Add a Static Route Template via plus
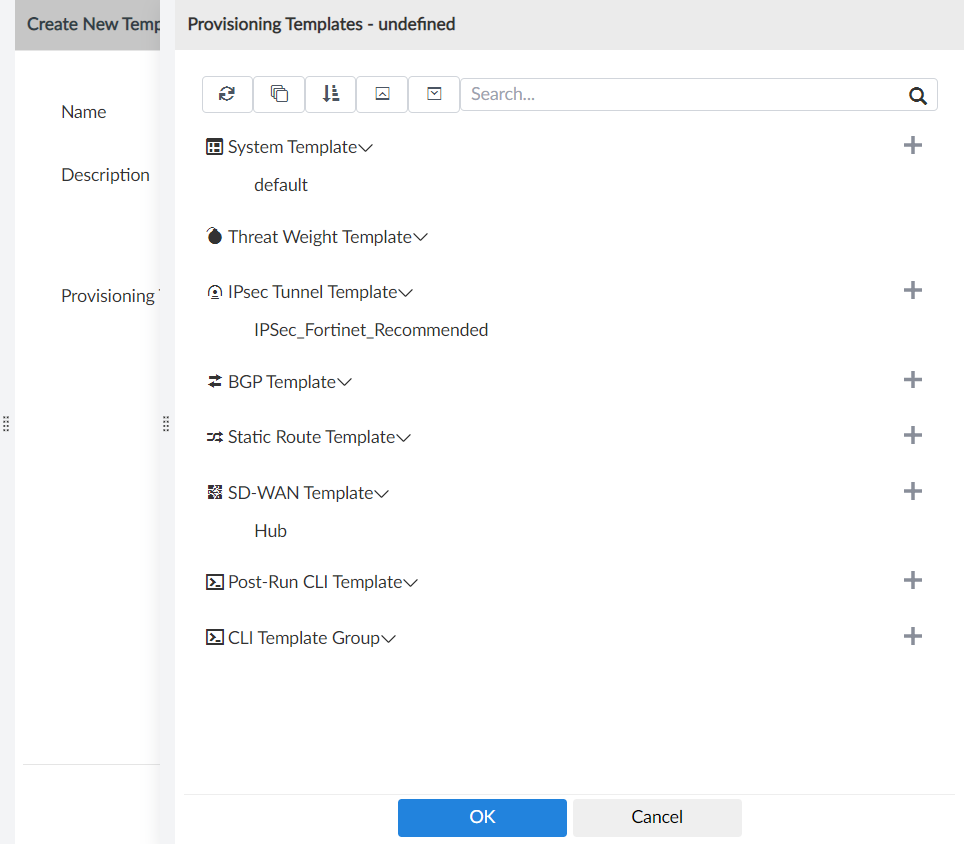 click(912, 436)
